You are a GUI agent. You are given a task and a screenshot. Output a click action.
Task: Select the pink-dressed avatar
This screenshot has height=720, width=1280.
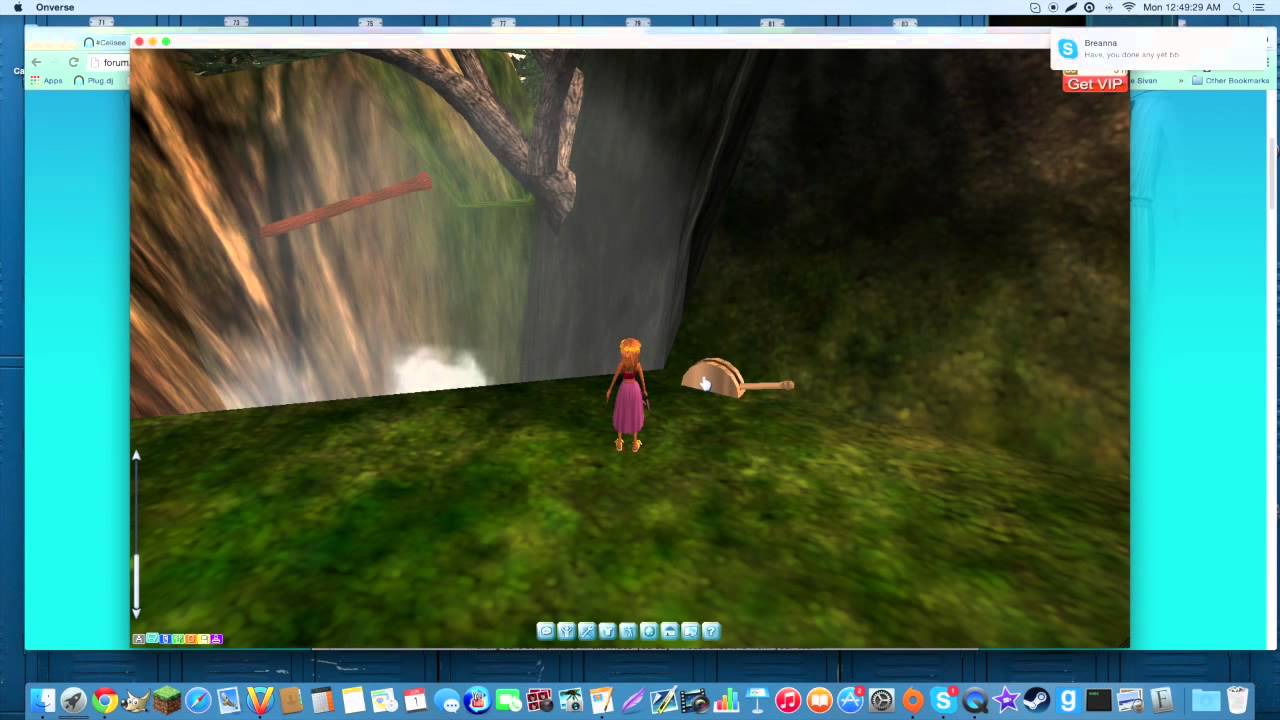coord(629,395)
